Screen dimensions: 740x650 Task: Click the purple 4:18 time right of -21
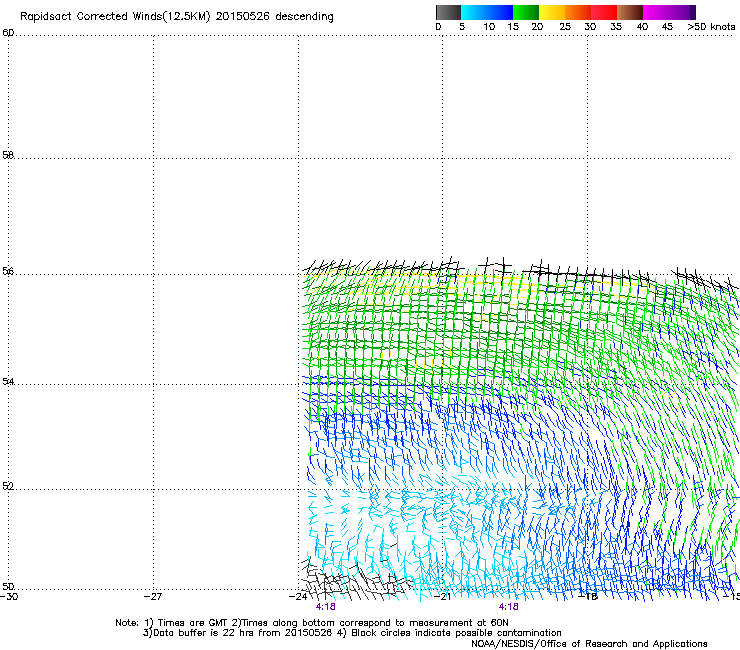[508, 607]
